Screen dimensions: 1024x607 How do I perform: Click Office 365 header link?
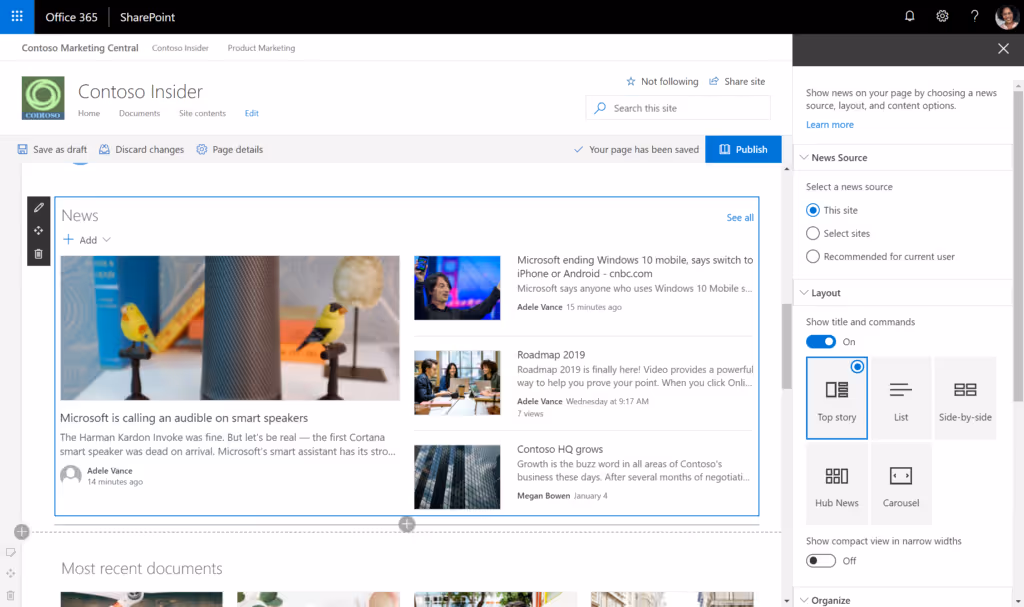point(71,17)
